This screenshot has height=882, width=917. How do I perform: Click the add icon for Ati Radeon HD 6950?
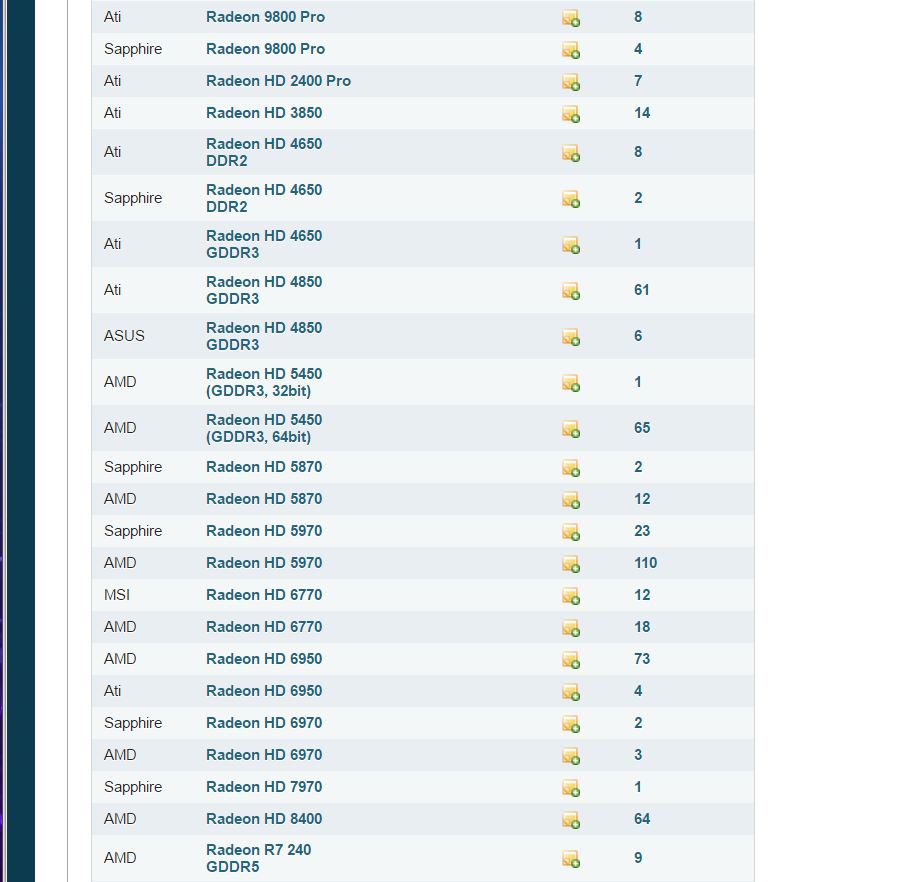571,692
